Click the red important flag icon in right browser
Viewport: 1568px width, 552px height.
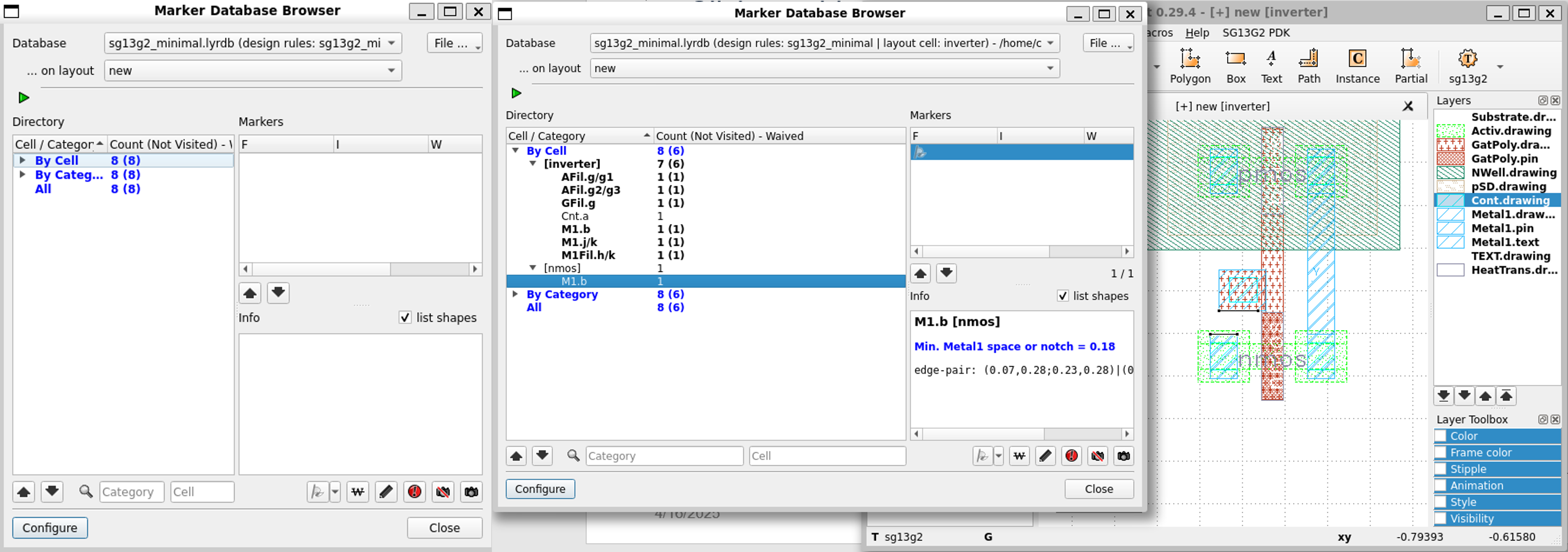pyautogui.click(x=1071, y=456)
